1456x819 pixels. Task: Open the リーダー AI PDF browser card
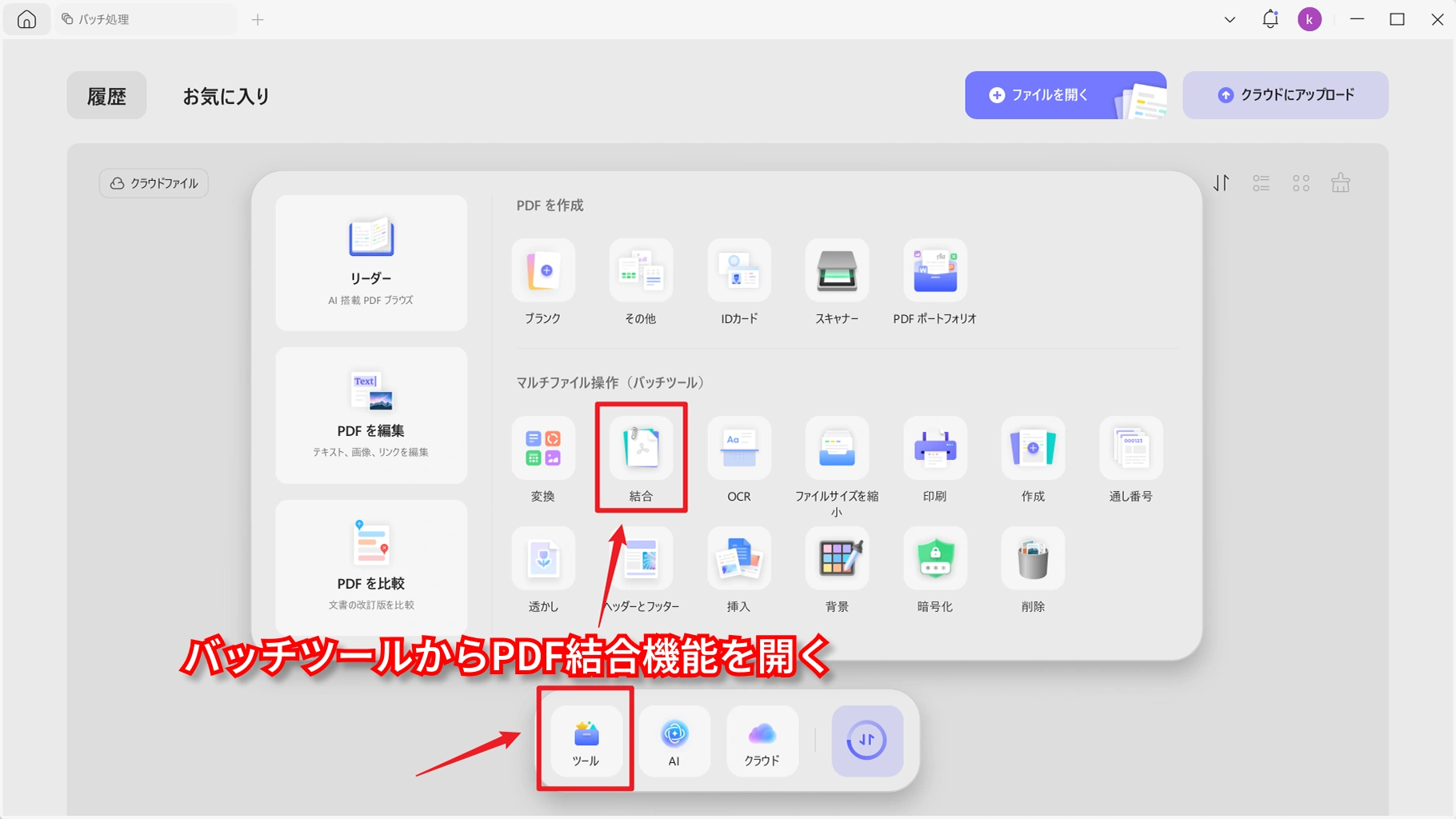tap(371, 263)
